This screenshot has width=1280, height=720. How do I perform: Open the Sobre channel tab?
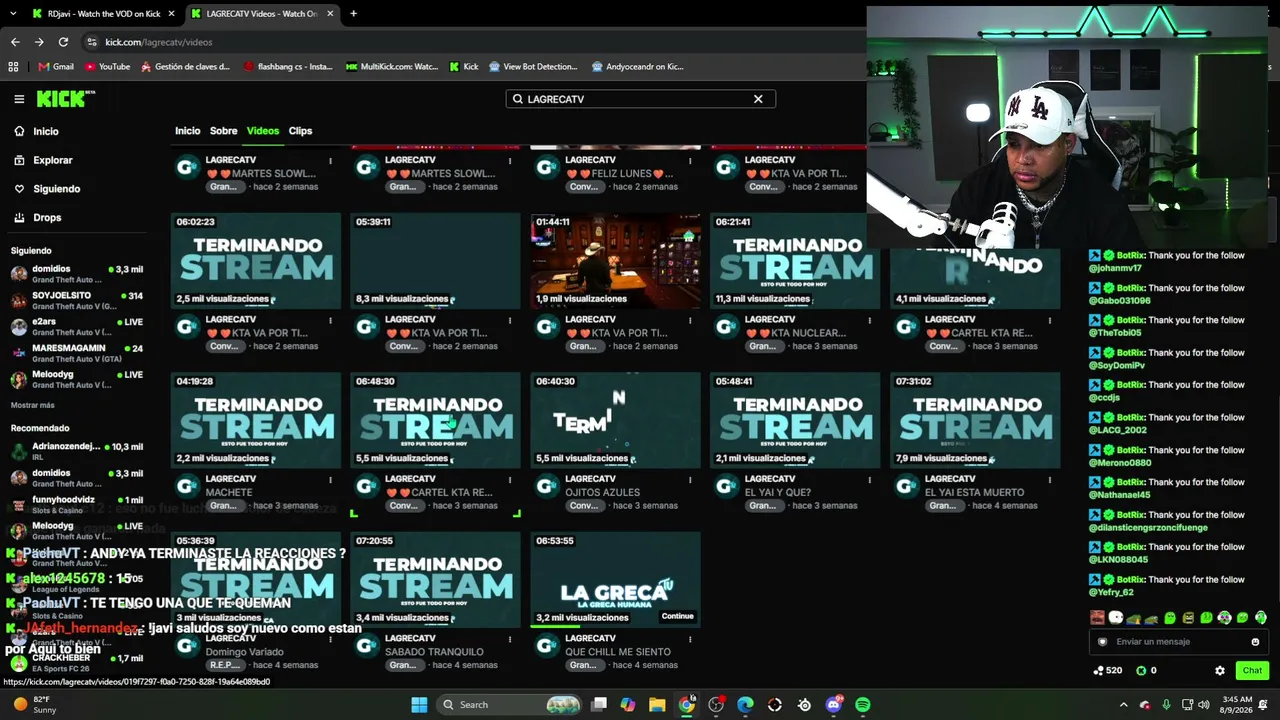(x=224, y=131)
